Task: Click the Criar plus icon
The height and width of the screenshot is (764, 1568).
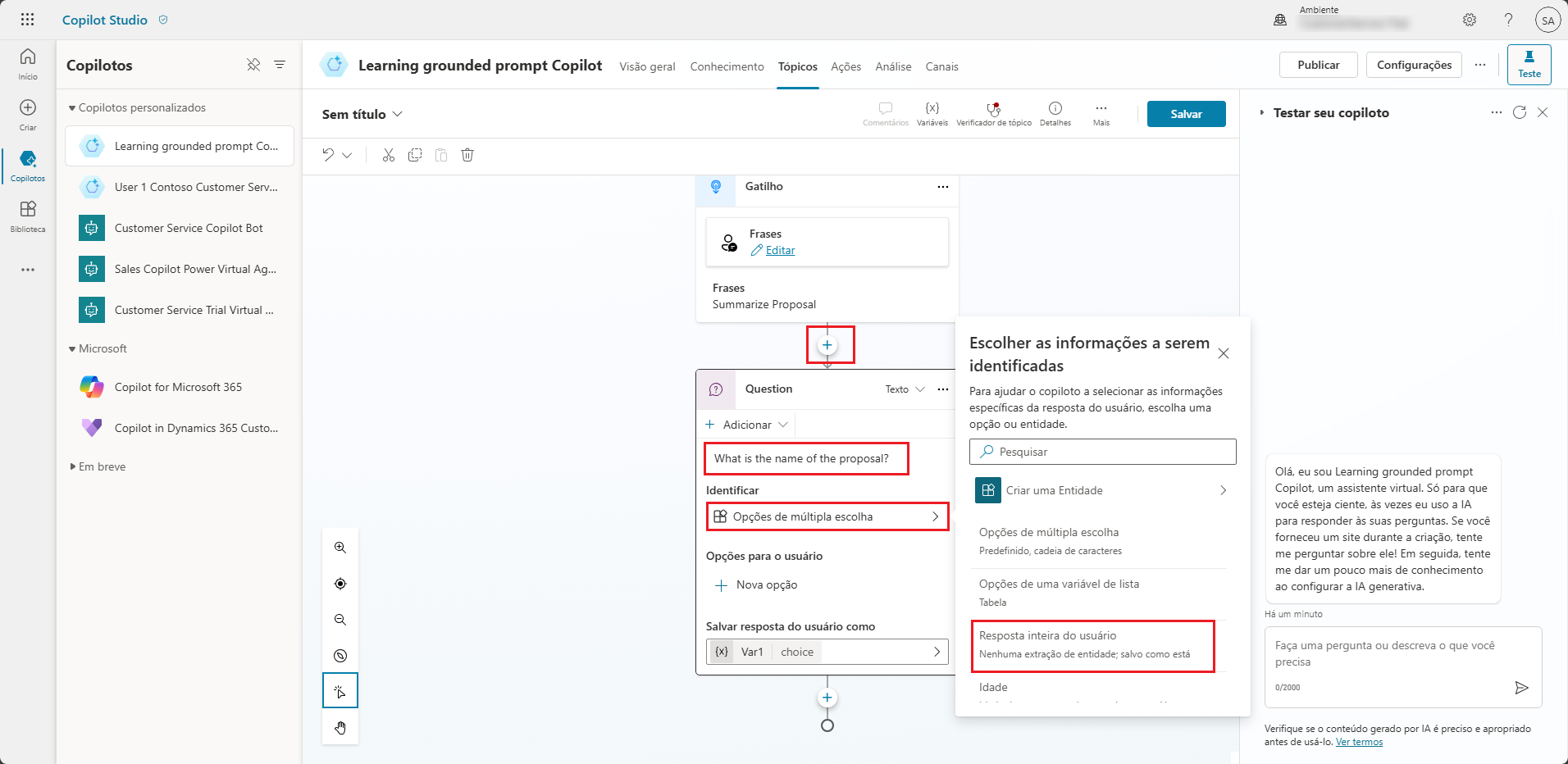Action: (28, 107)
